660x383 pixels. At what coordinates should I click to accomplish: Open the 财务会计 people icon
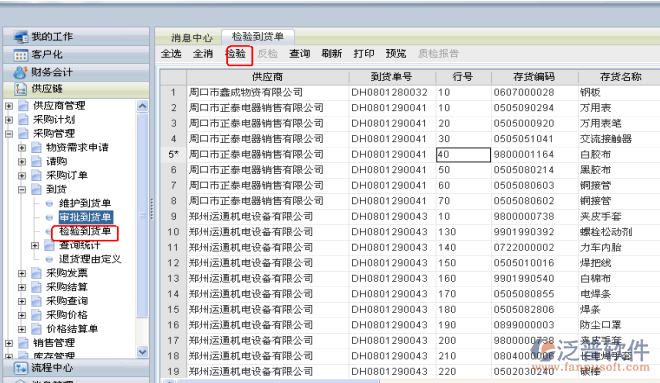pos(20,72)
